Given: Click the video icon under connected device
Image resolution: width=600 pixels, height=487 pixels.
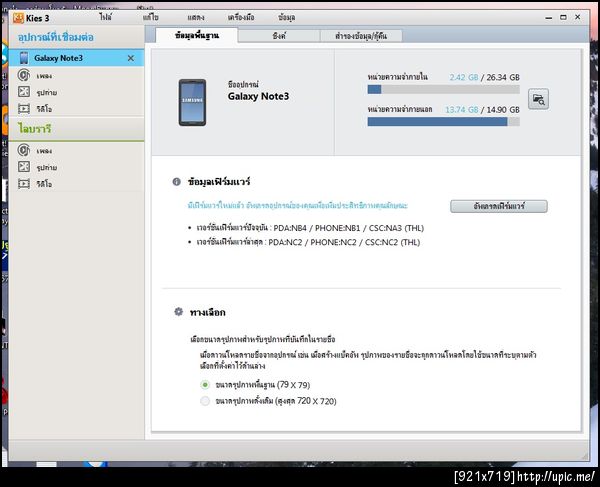Looking at the screenshot, I should [x=24, y=109].
